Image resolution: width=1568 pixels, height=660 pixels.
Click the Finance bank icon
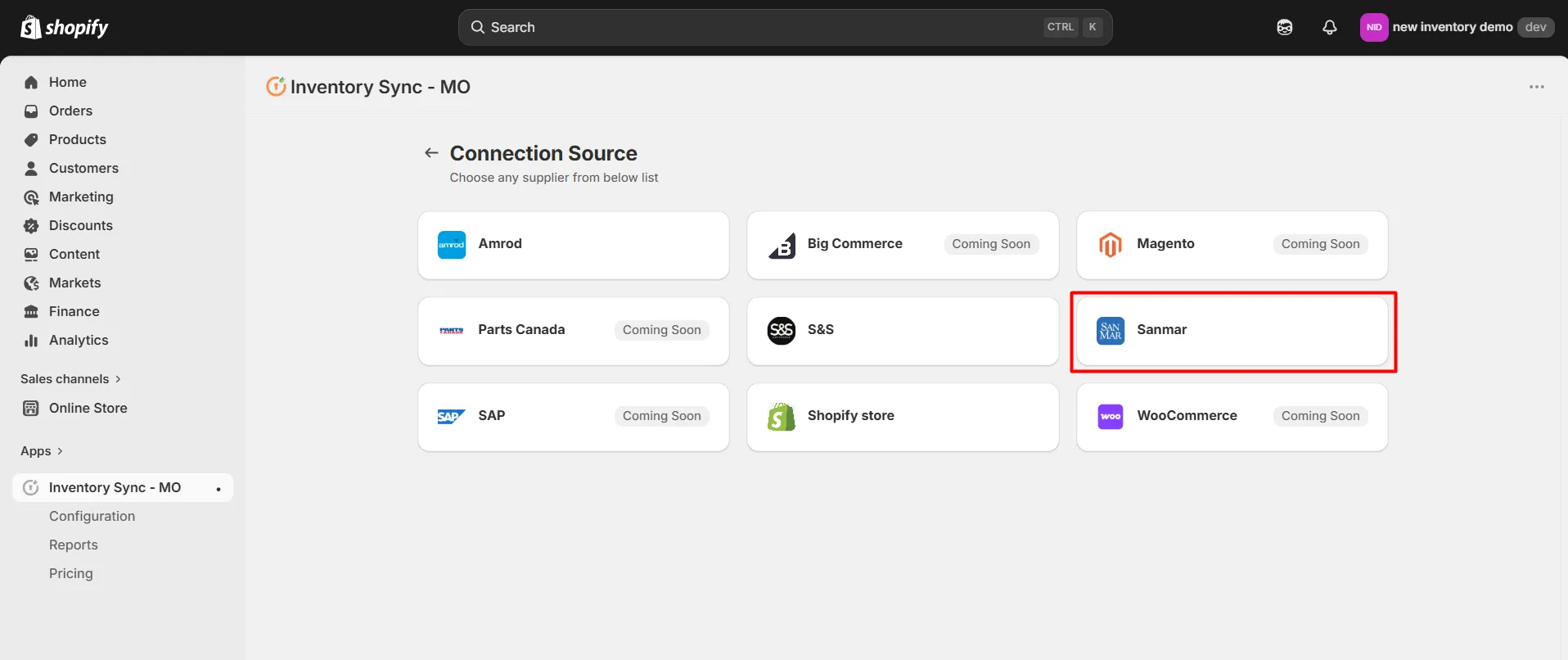tap(31, 311)
